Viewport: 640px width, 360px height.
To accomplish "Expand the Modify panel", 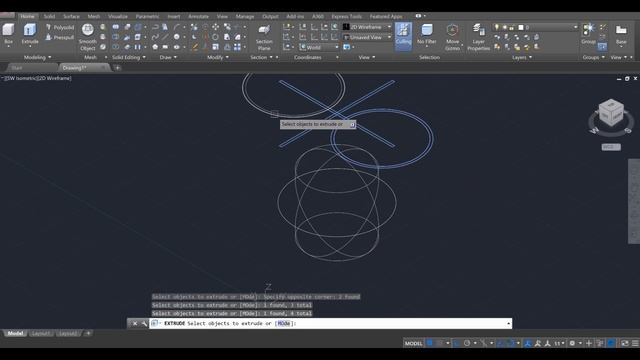I will (x=218, y=58).
